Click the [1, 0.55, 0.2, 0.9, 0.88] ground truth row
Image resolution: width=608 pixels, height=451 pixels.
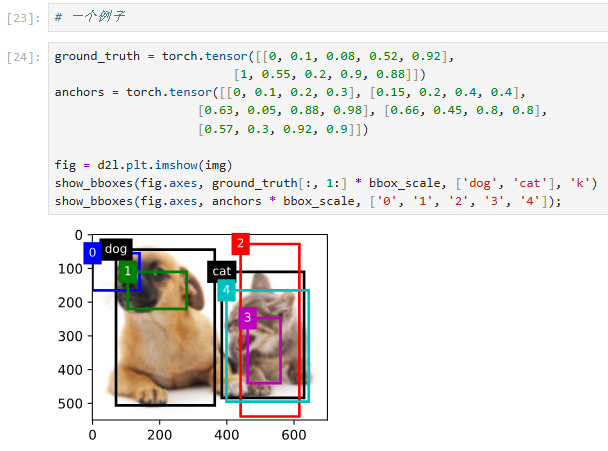[329, 74]
